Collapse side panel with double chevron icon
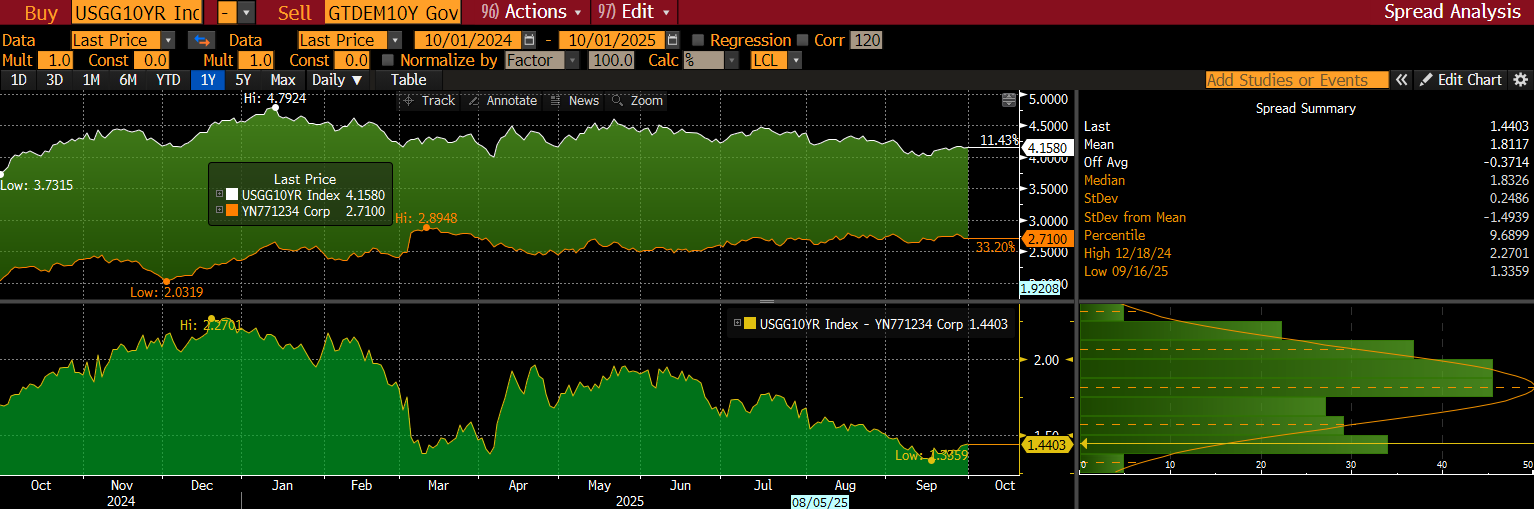 tap(1402, 80)
